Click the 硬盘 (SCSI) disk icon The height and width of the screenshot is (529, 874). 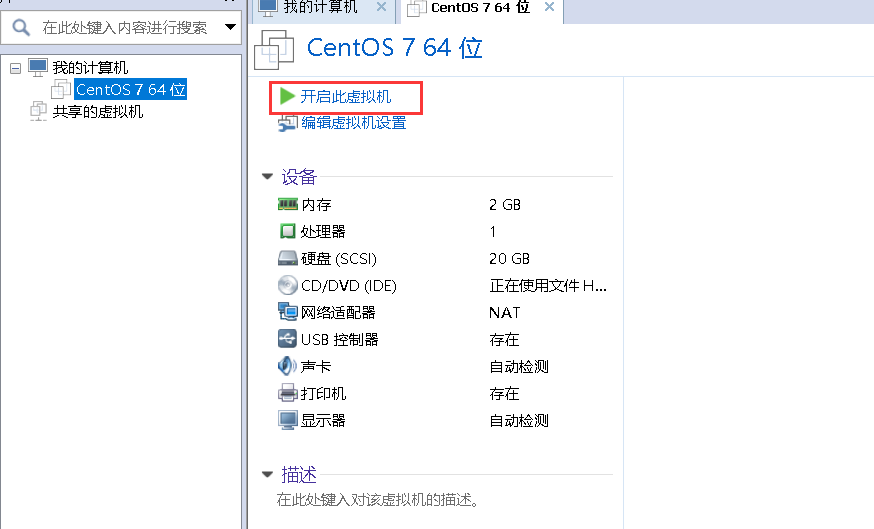click(288, 258)
